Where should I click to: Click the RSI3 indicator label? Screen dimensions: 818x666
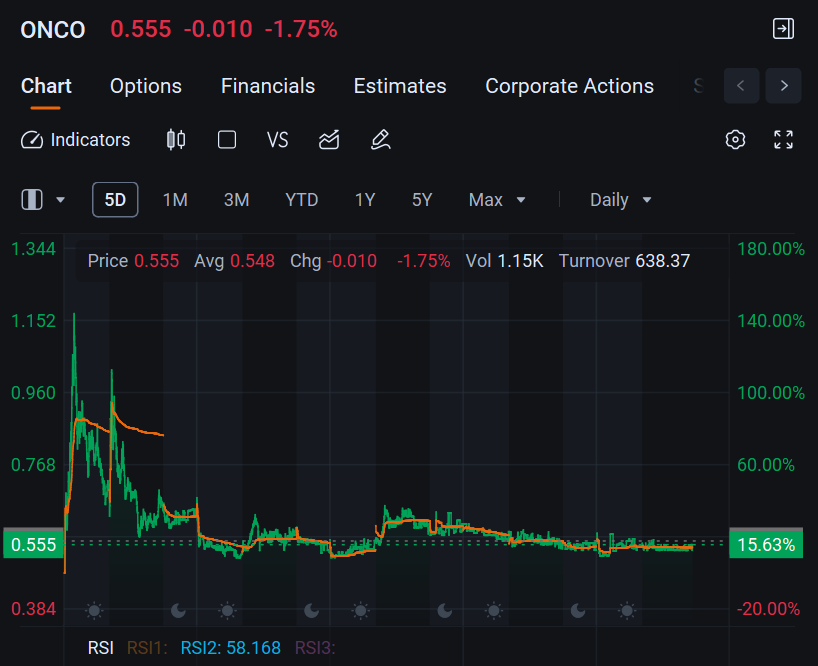click(x=315, y=648)
